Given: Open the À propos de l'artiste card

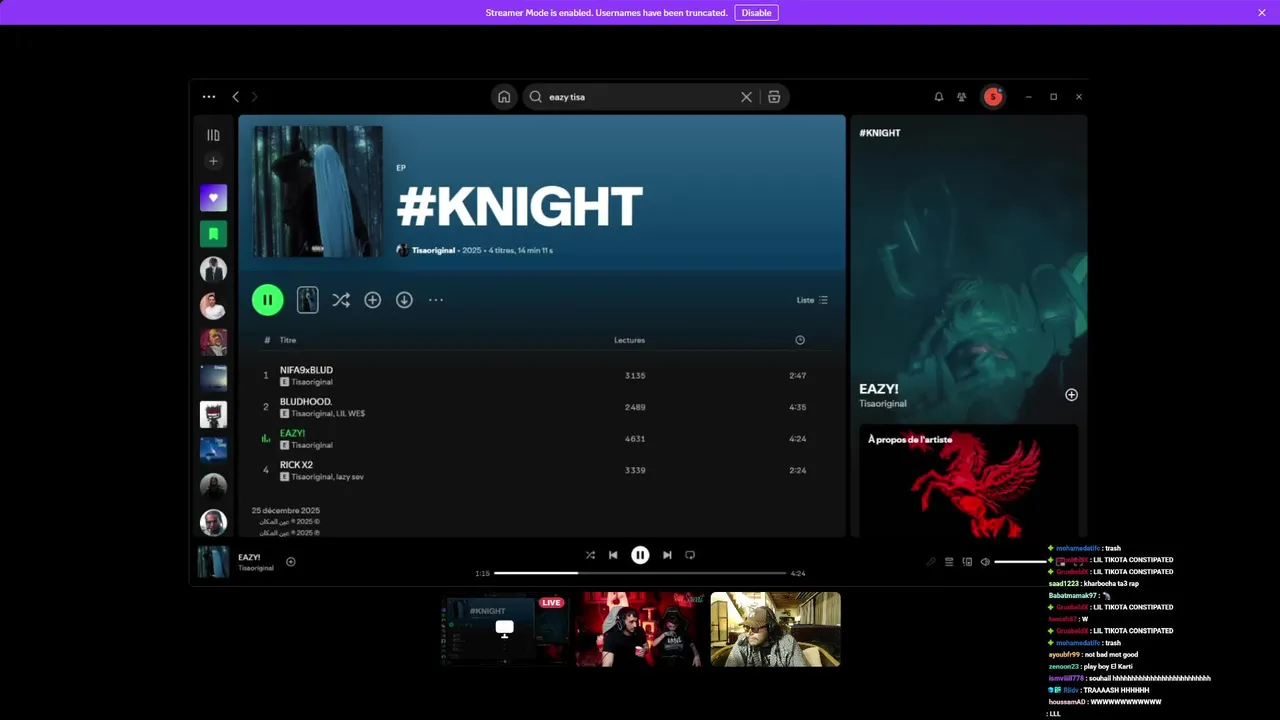Looking at the screenshot, I should 969,481.
